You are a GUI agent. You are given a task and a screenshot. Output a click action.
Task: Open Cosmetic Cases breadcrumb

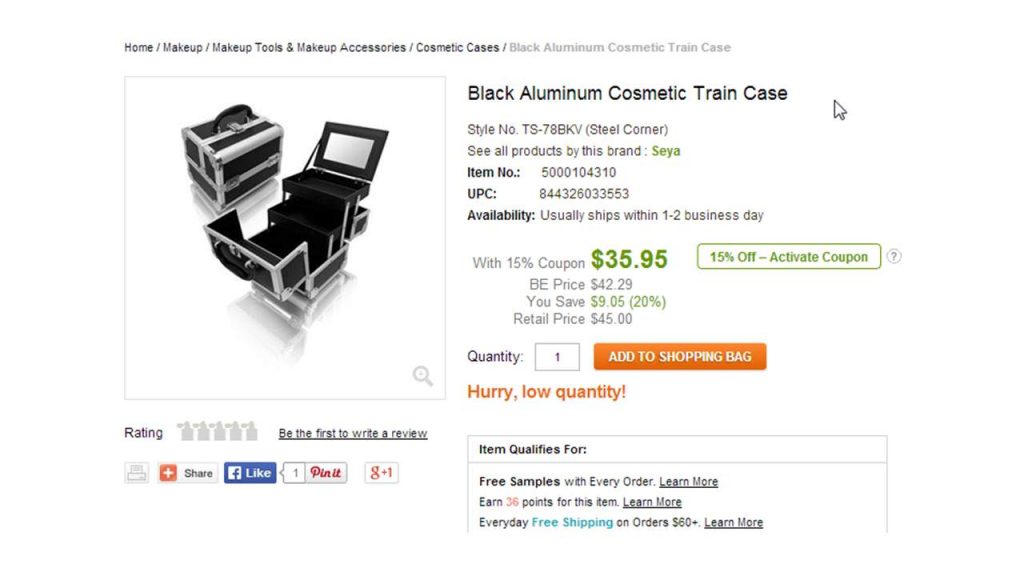coord(457,48)
